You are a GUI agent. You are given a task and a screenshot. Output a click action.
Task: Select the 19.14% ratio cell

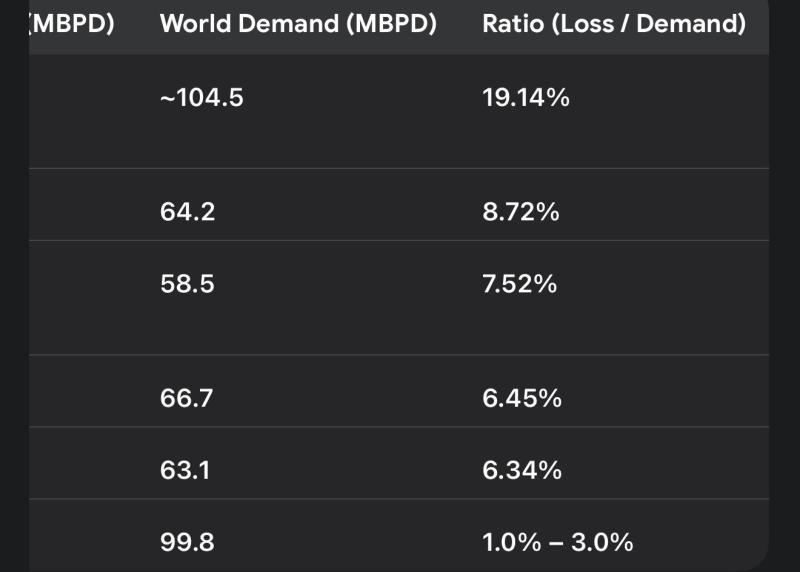tap(526, 97)
